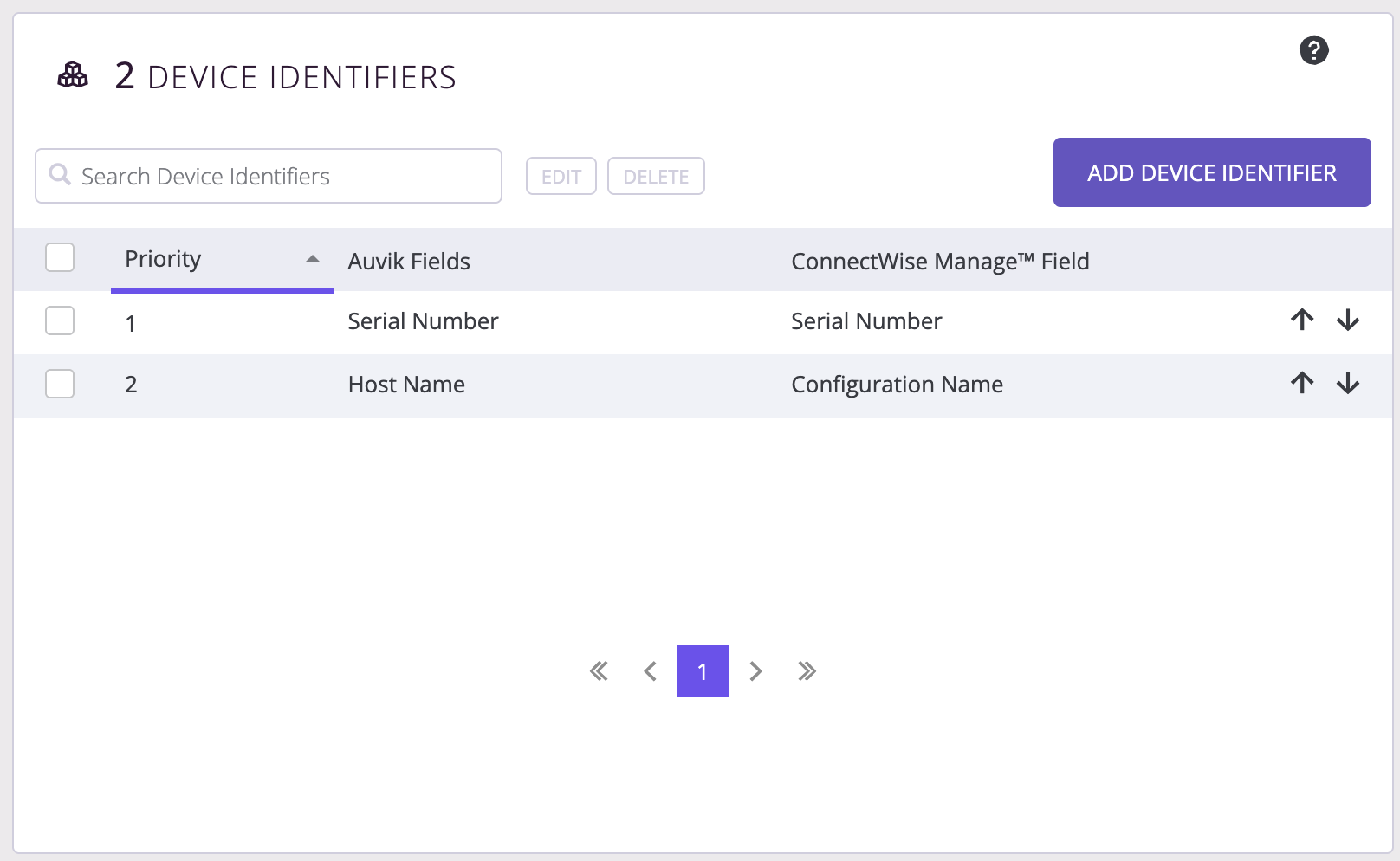This screenshot has height=861, width=1400.
Task: Open the help question mark icon
Action: [1313, 50]
